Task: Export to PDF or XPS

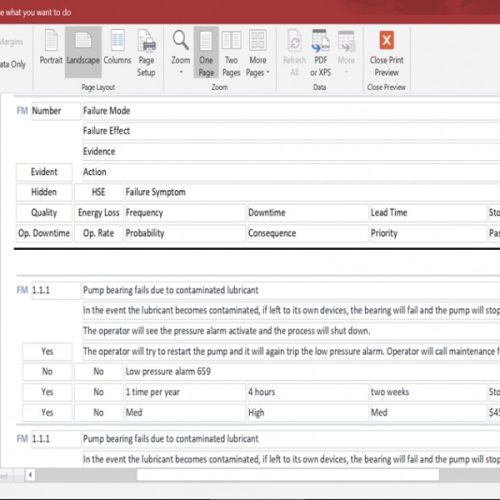Action: (x=320, y=53)
